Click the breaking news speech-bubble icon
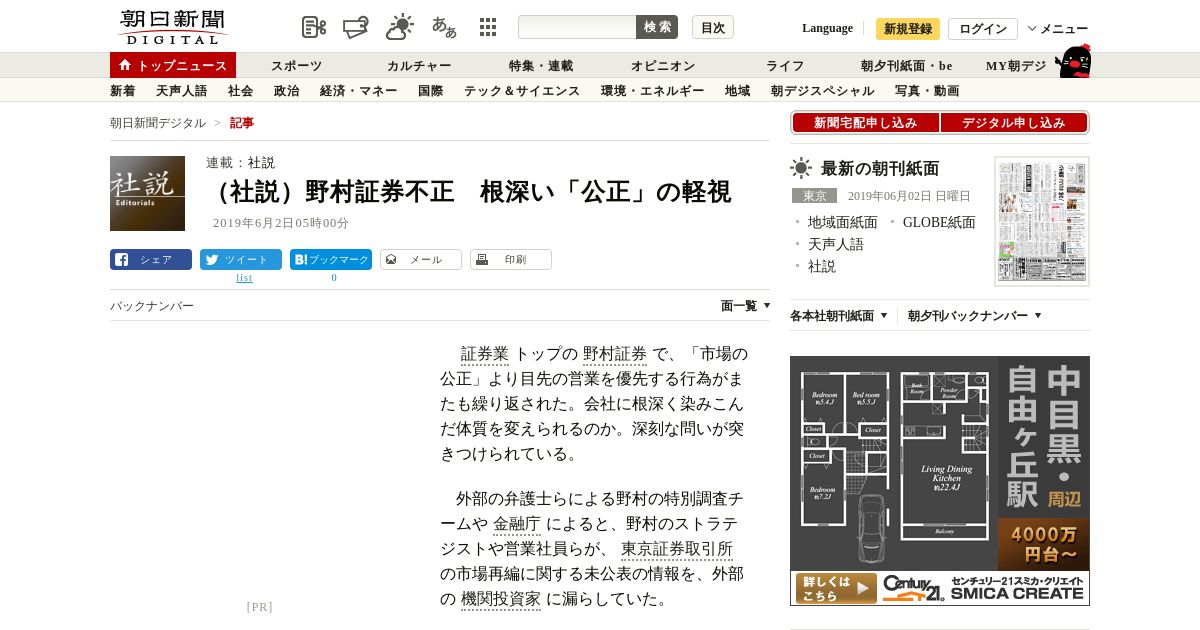This screenshot has height=630, width=1200. (356, 27)
